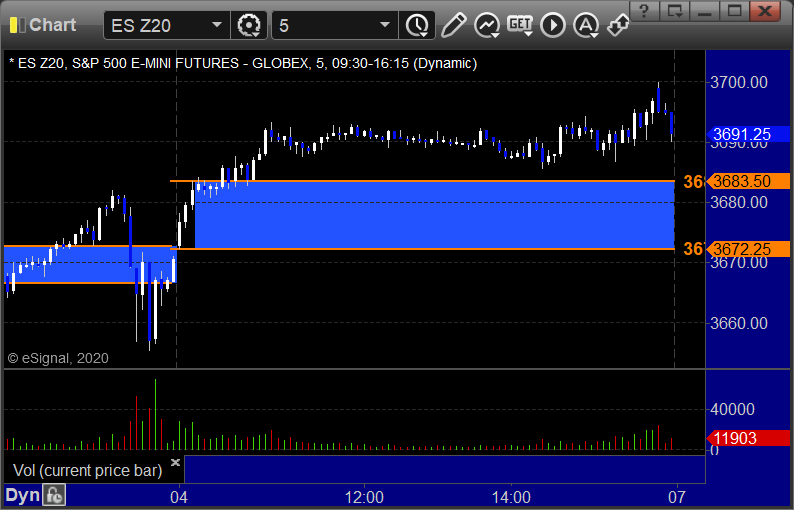Click the Chart window title text
Viewport: 794px width, 510px height.
tap(53, 25)
